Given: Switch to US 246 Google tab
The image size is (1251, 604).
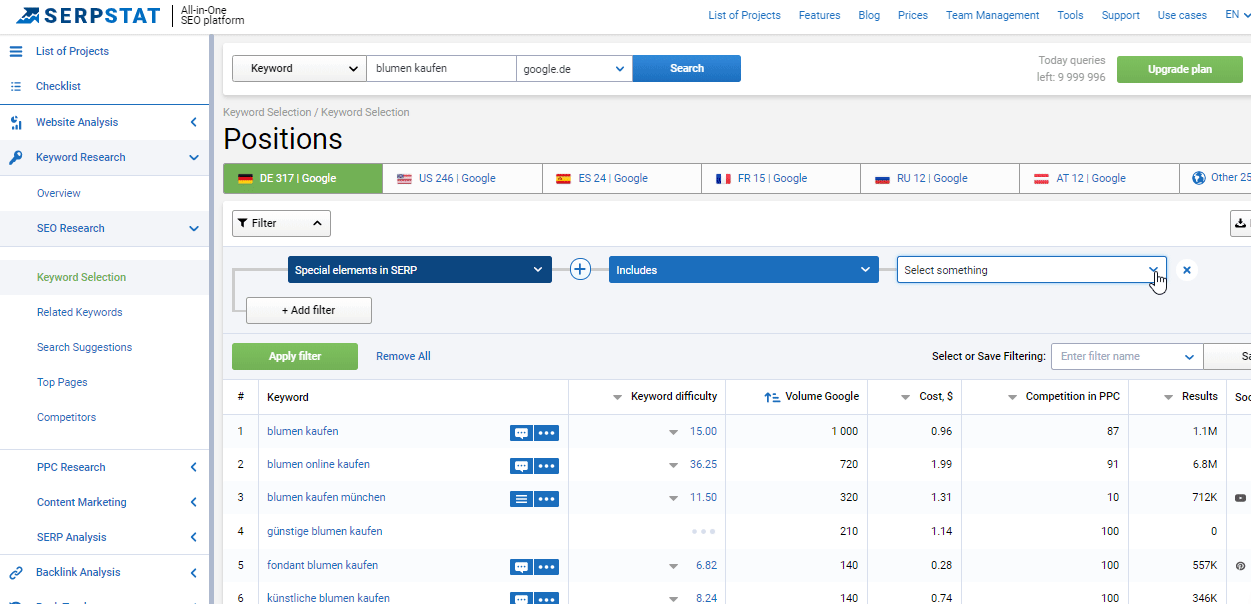Looking at the screenshot, I should (462, 178).
